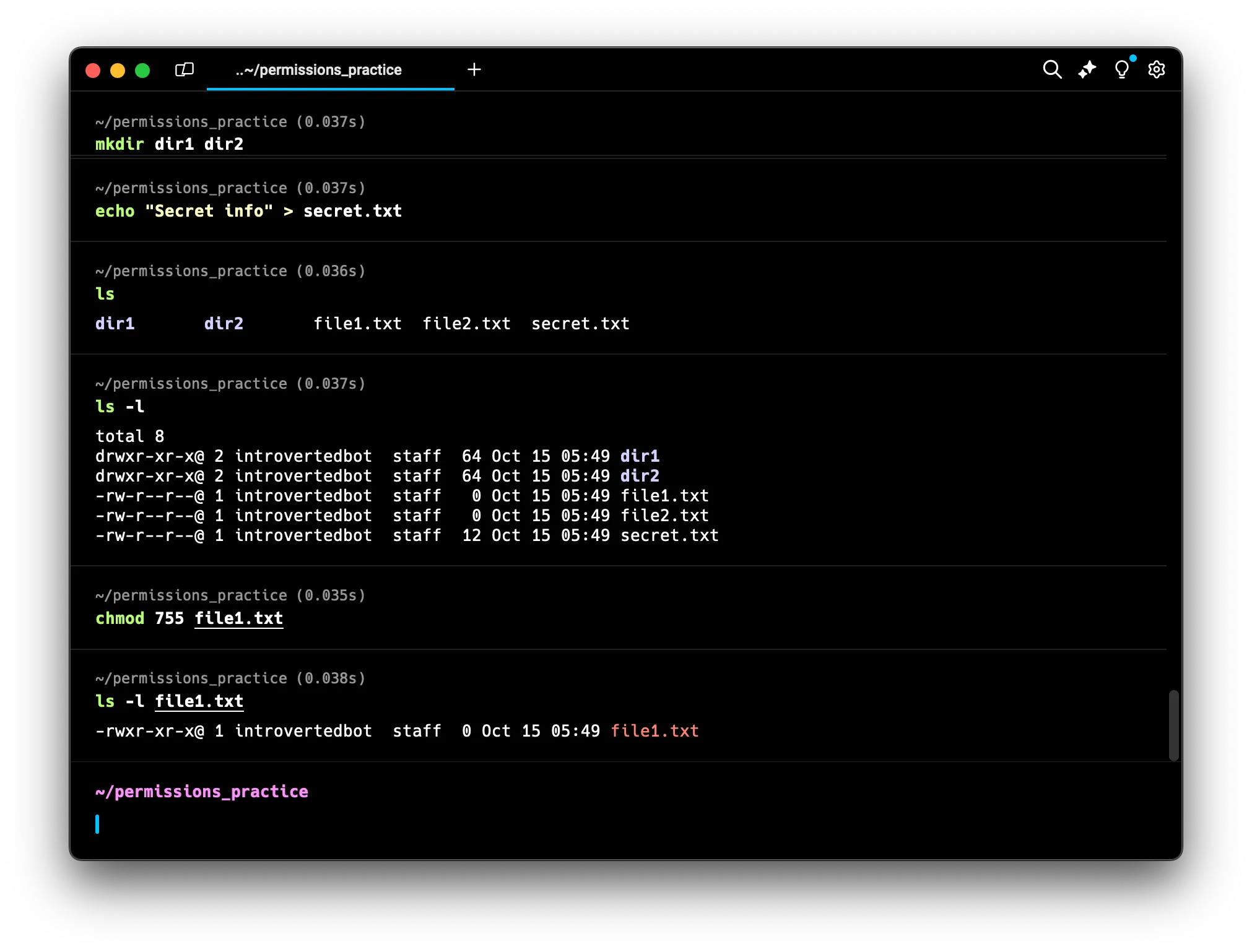Click secret.txt in the ls -l listing

click(669, 535)
